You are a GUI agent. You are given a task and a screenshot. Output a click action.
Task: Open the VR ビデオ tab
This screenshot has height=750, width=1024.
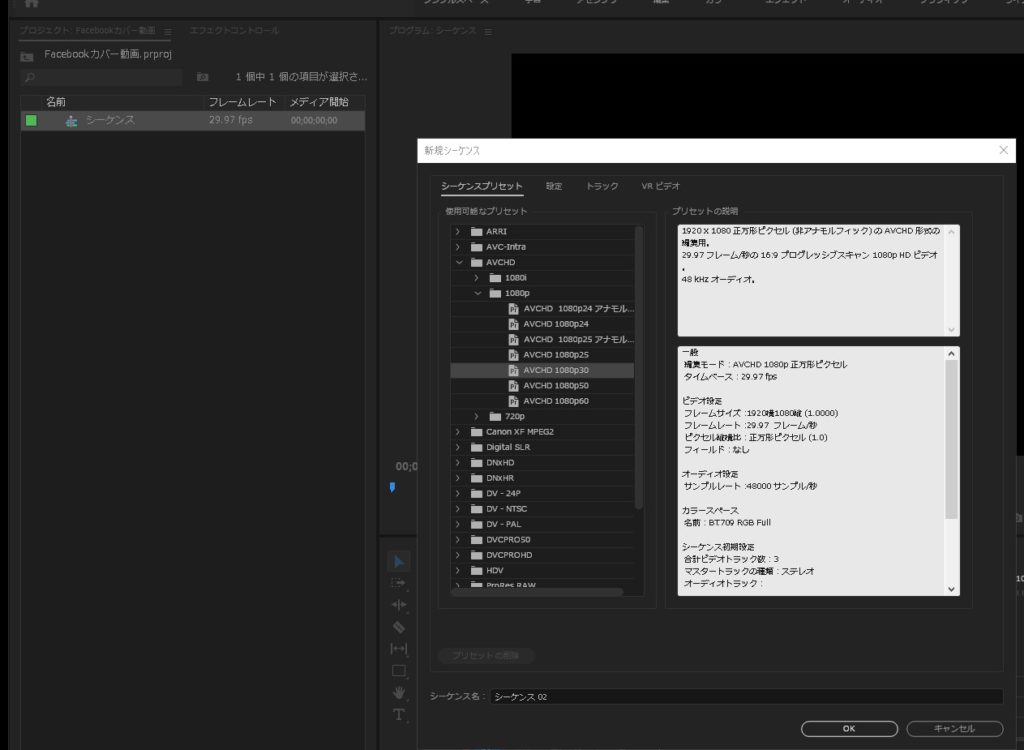(x=660, y=186)
